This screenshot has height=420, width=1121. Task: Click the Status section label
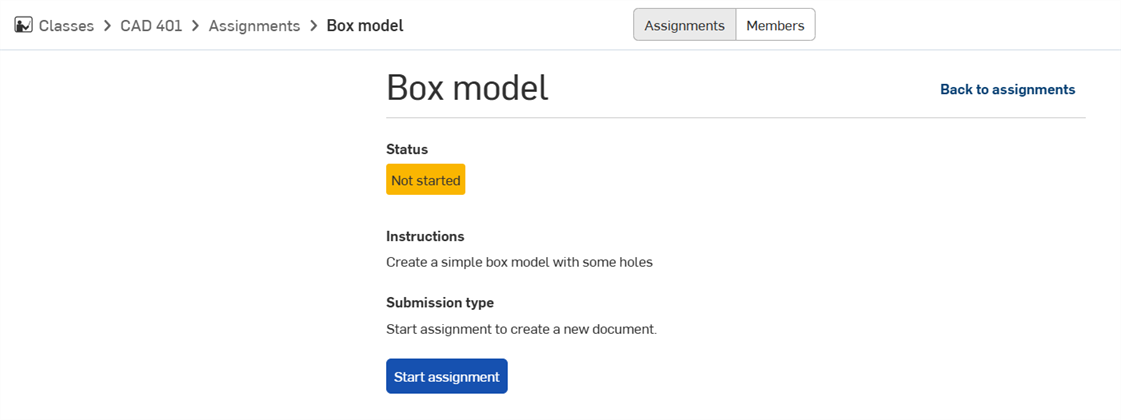click(x=407, y=149)
